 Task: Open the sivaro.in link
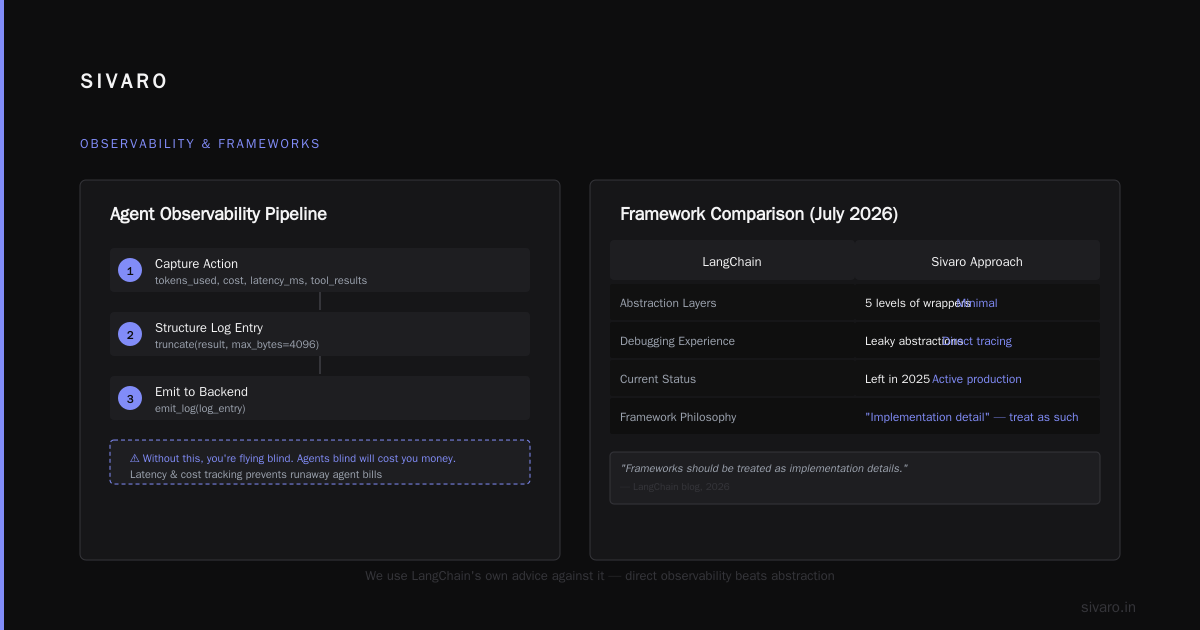pyautogui.click(x=1108, y=607)
